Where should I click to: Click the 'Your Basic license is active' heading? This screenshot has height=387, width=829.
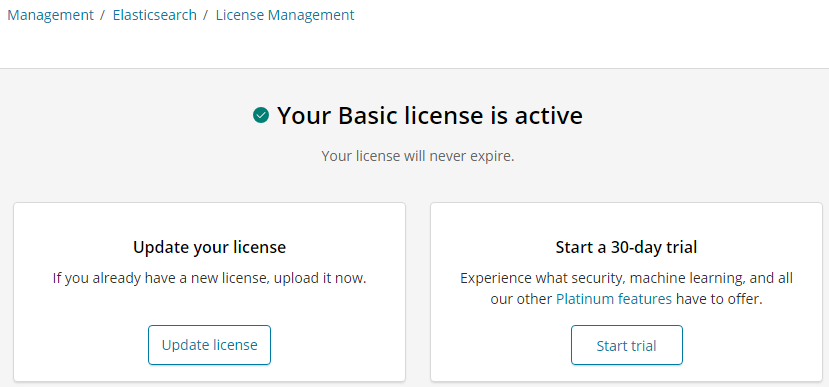click(x=430, y=115)
